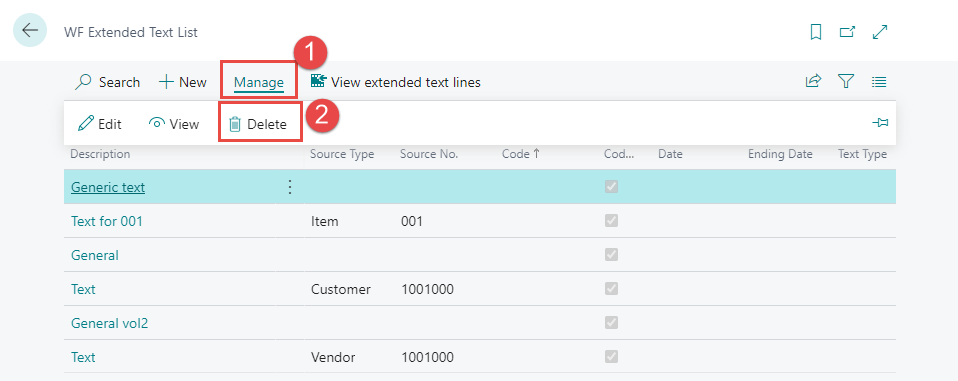Screen dimensions: 958x381
Task: Click the expand page arrows icon
Action: pos(880,32)
